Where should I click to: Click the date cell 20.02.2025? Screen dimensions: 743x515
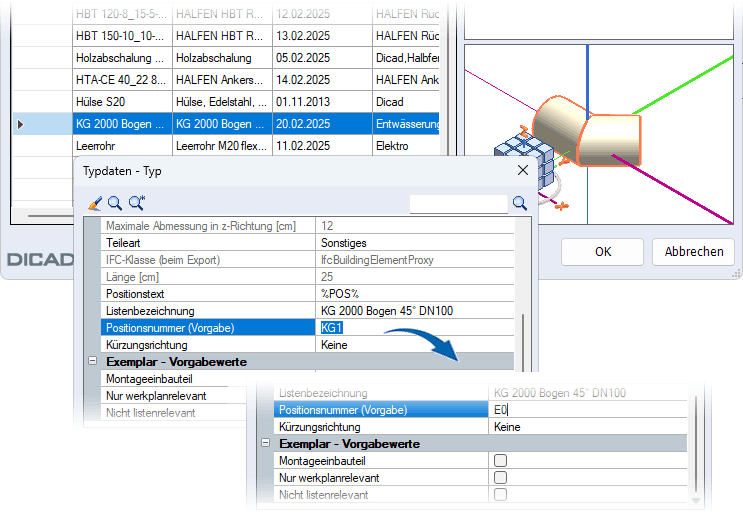[x=322, y=124]
